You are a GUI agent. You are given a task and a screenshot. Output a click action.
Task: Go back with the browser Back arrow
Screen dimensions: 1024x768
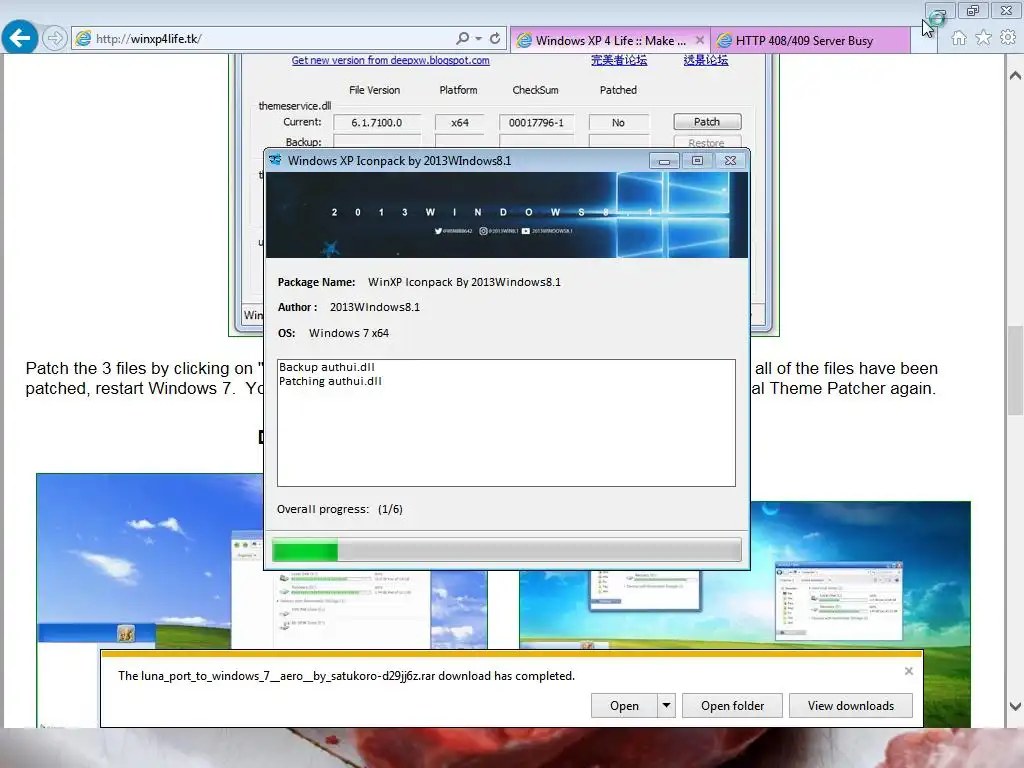point(20,38)
